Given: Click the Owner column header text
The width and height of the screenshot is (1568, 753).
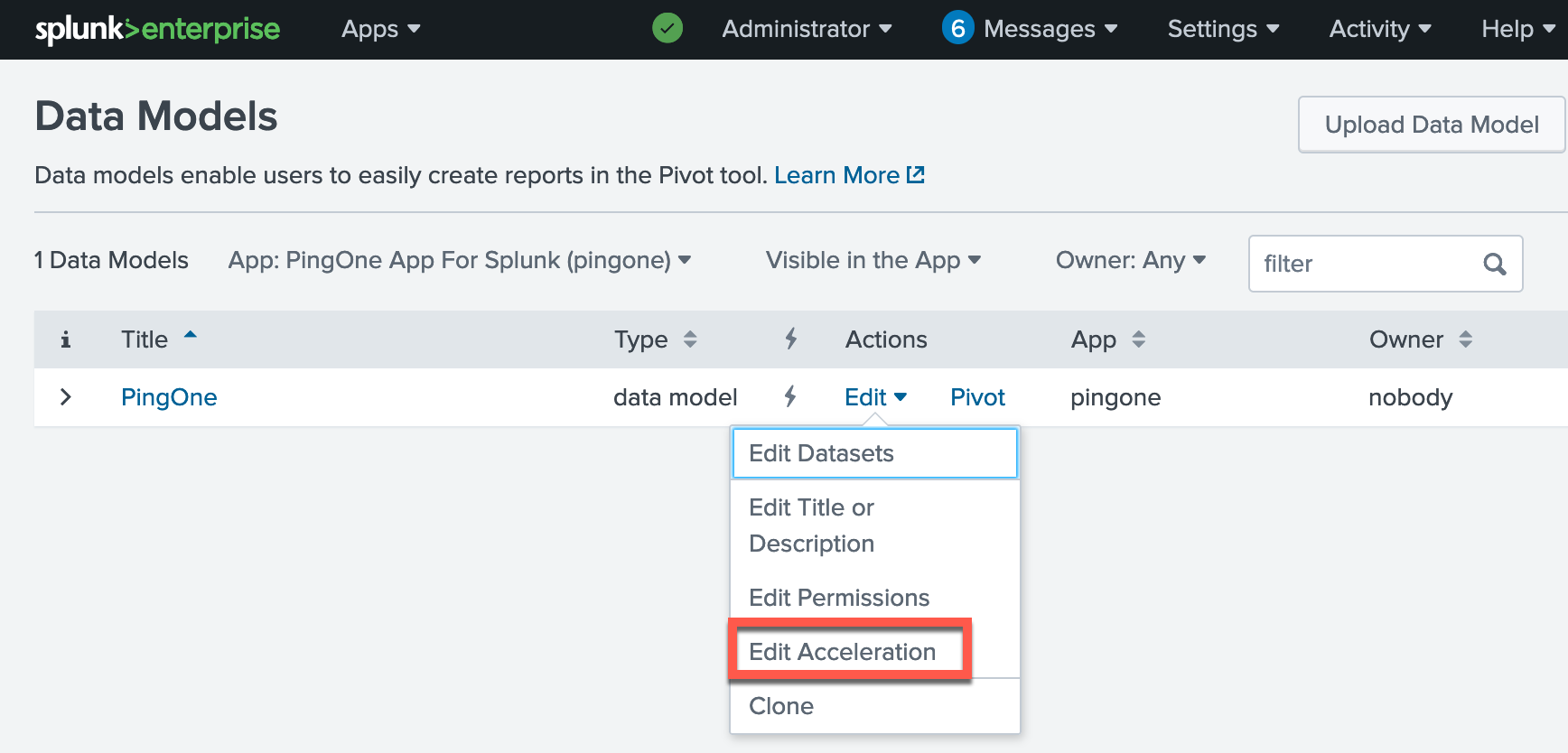Looking at the screenshot, I should (1405, 339).
